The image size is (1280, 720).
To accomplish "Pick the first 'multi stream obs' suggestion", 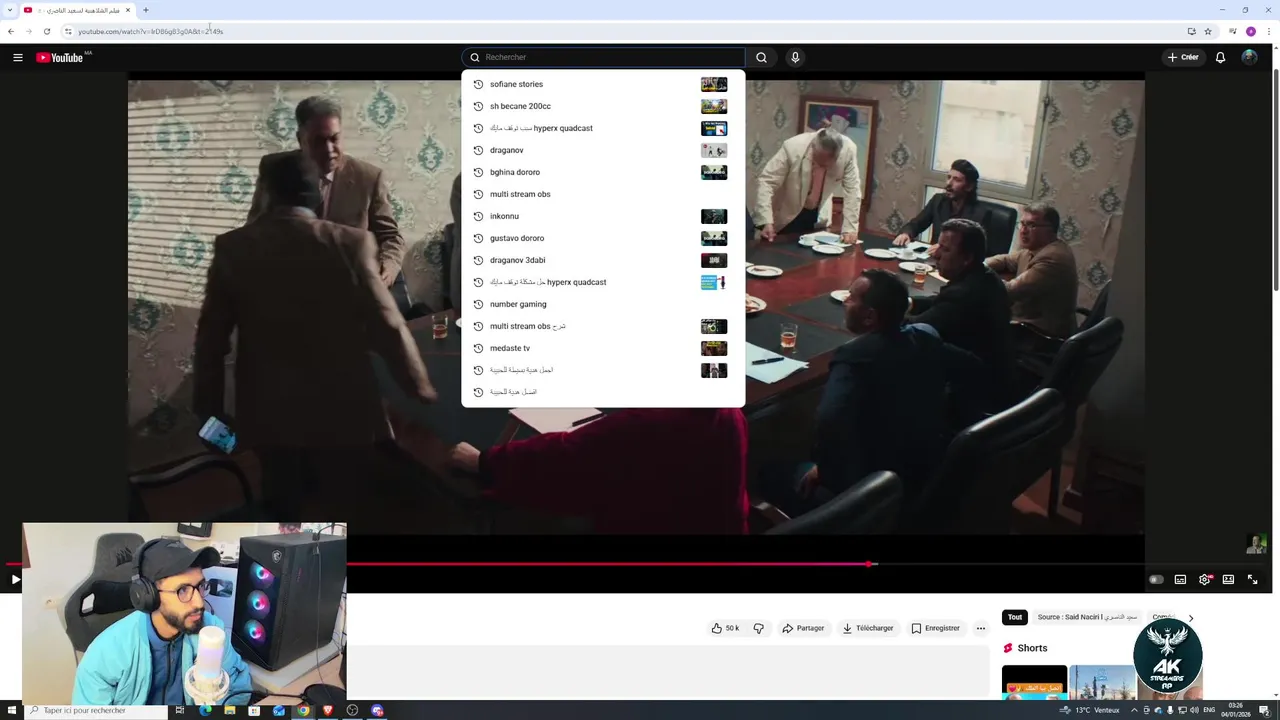I will tap(603, 194).
